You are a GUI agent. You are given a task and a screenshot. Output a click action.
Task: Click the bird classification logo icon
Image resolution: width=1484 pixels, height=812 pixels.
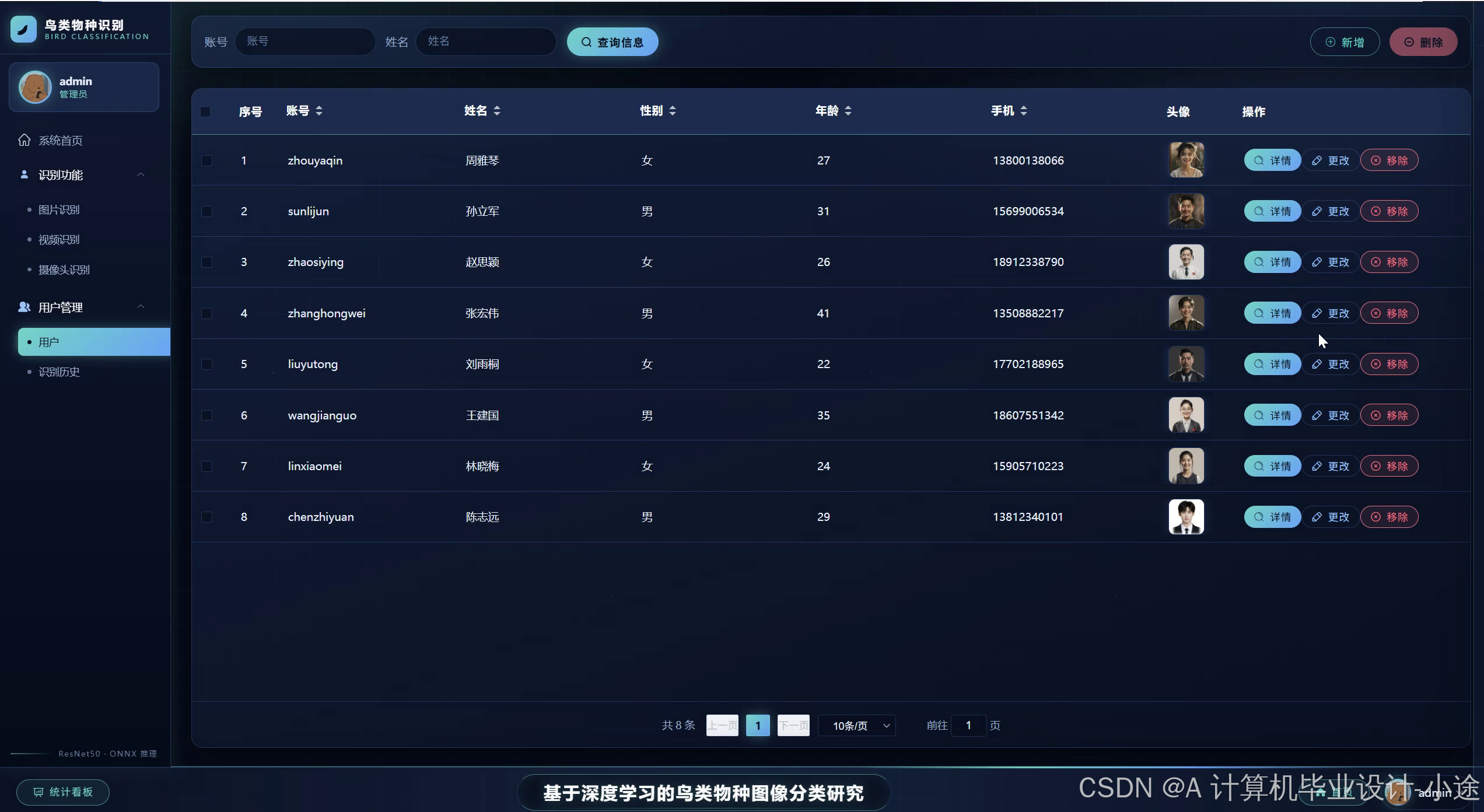click(23, 29)
